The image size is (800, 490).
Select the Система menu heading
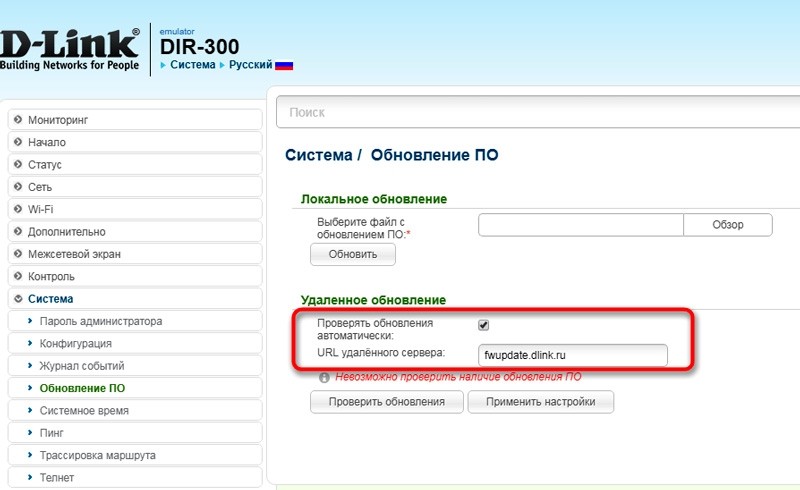click(x=135, y=299)
